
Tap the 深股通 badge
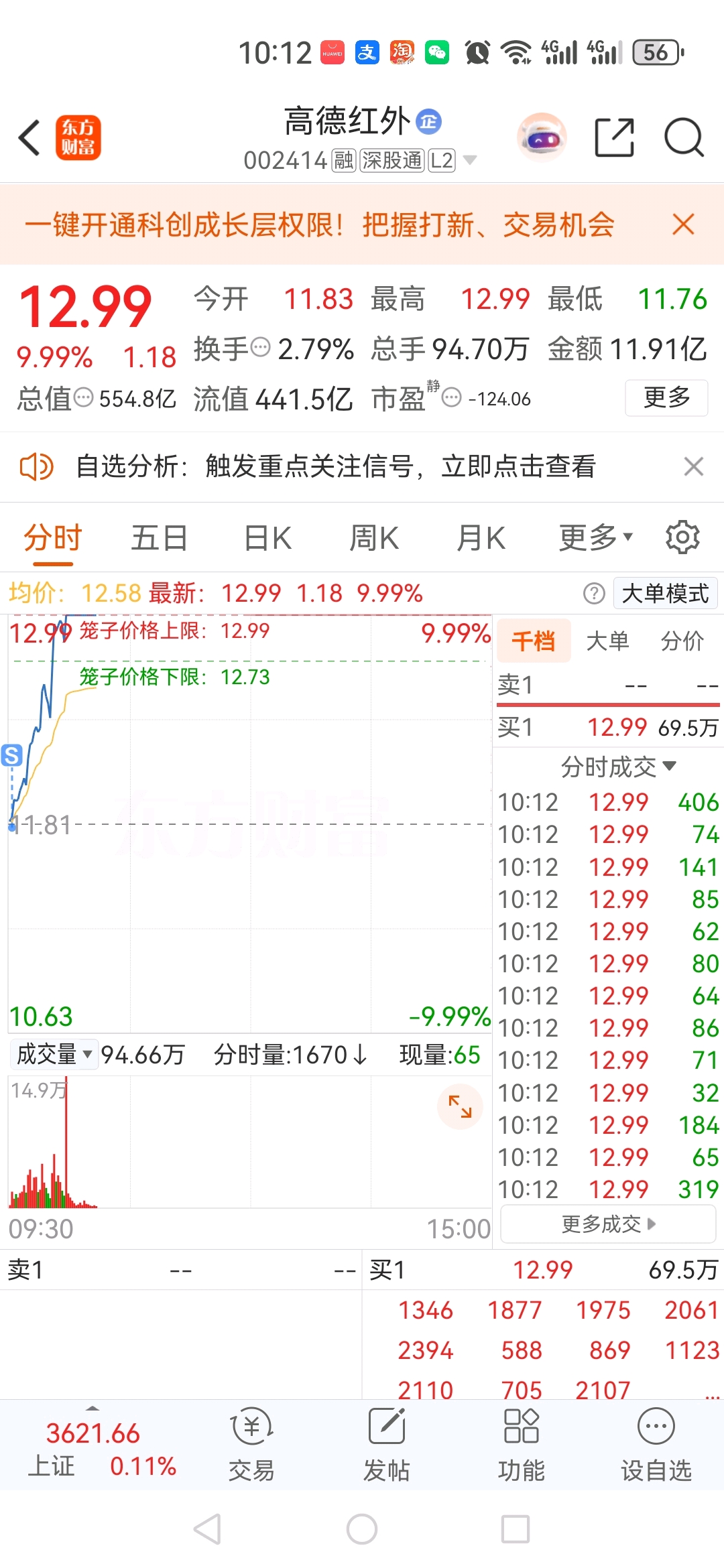[392, 160]
